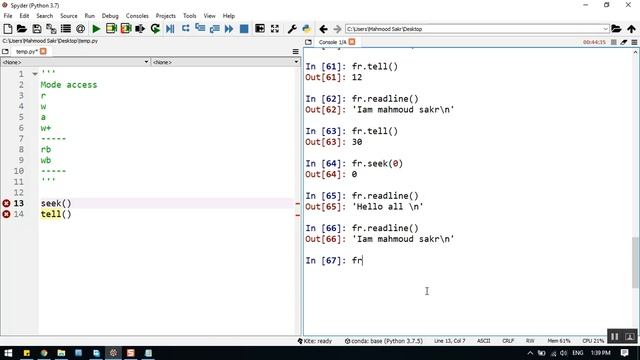
Task: Click Kite: ready status indicator
Action: [x=315, y=341]
